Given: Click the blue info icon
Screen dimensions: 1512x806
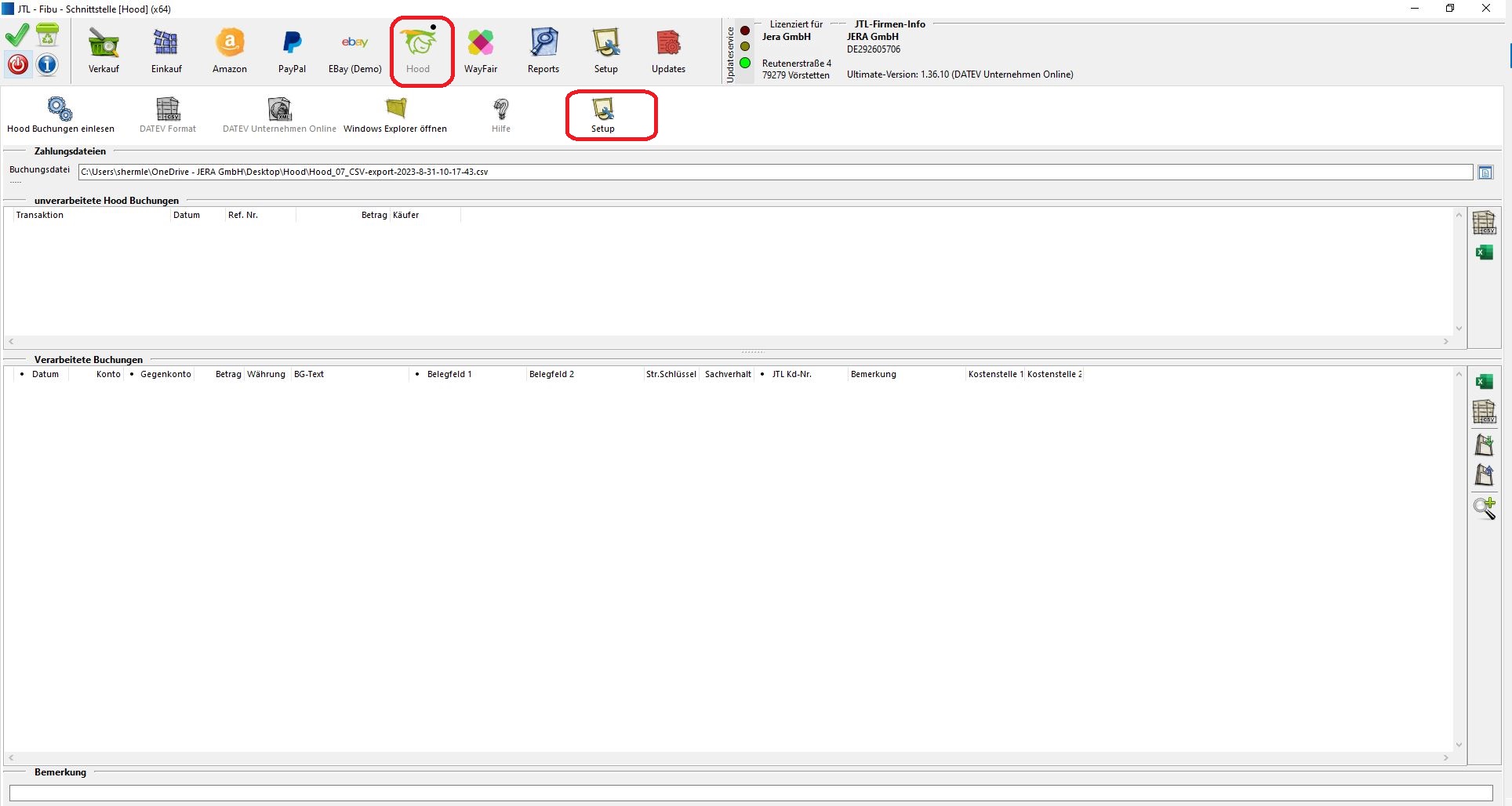Looking at the screenshot, I should tap(47, 64).
